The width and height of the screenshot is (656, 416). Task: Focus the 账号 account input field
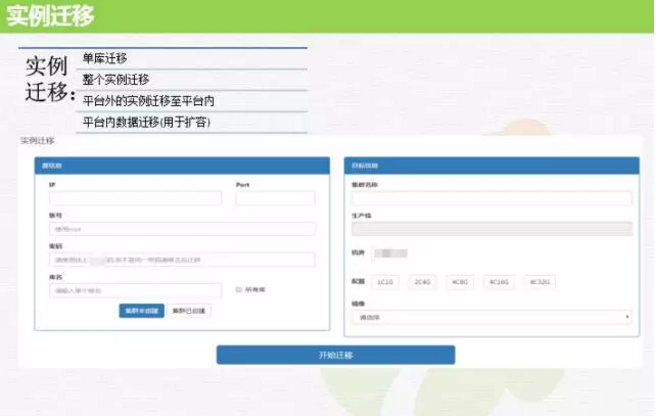(x=182, y=229)
